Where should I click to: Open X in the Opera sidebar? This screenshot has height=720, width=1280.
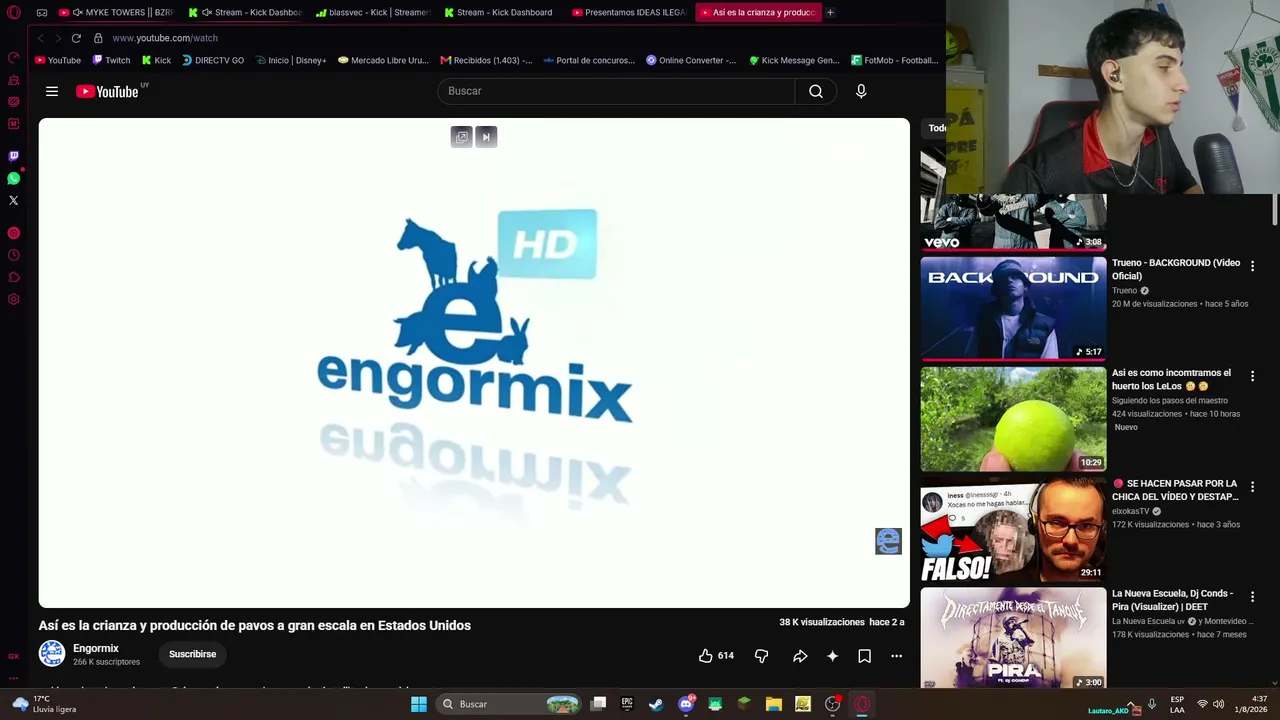[x=14, y=200]
